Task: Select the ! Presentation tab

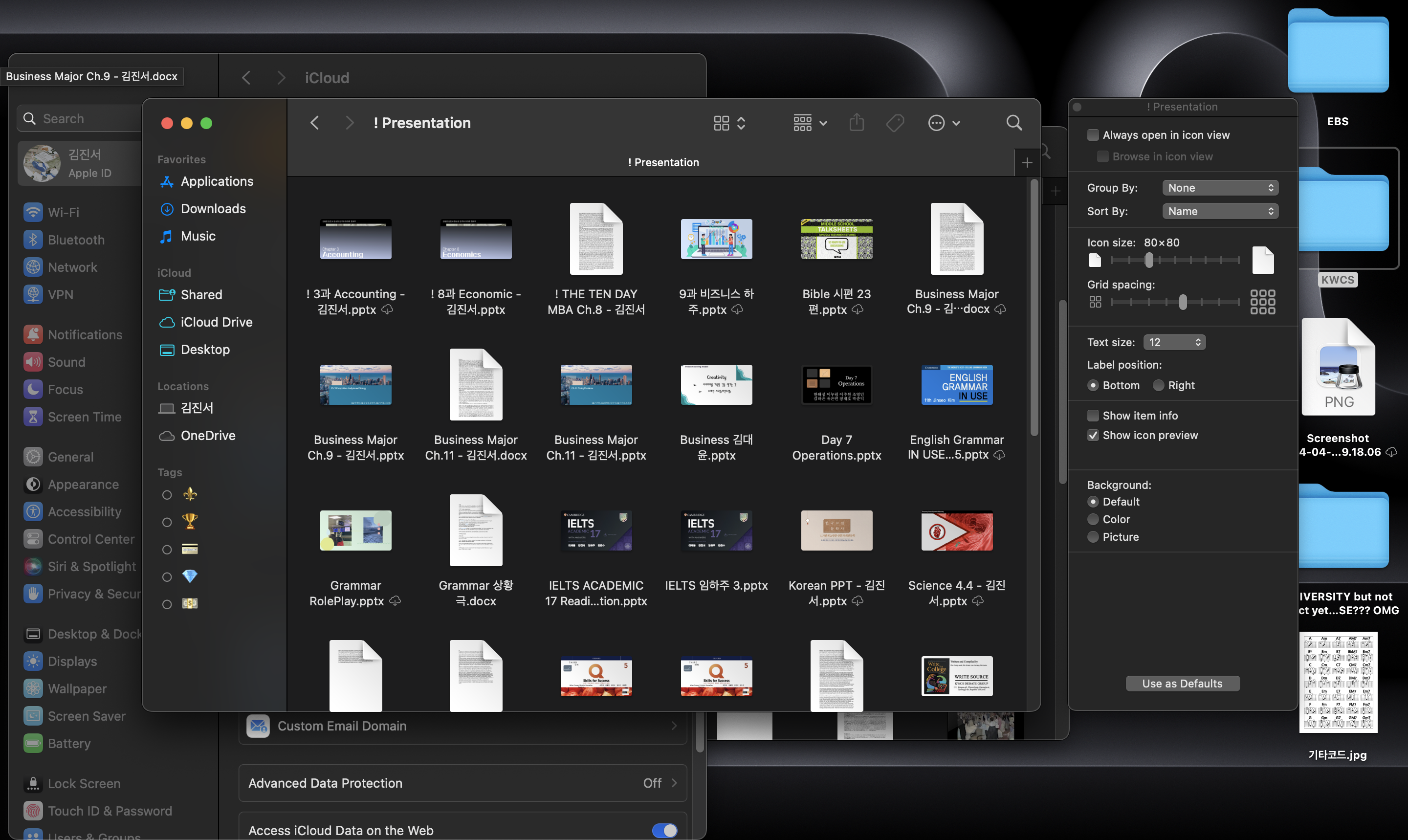Action: click(662, 163)
